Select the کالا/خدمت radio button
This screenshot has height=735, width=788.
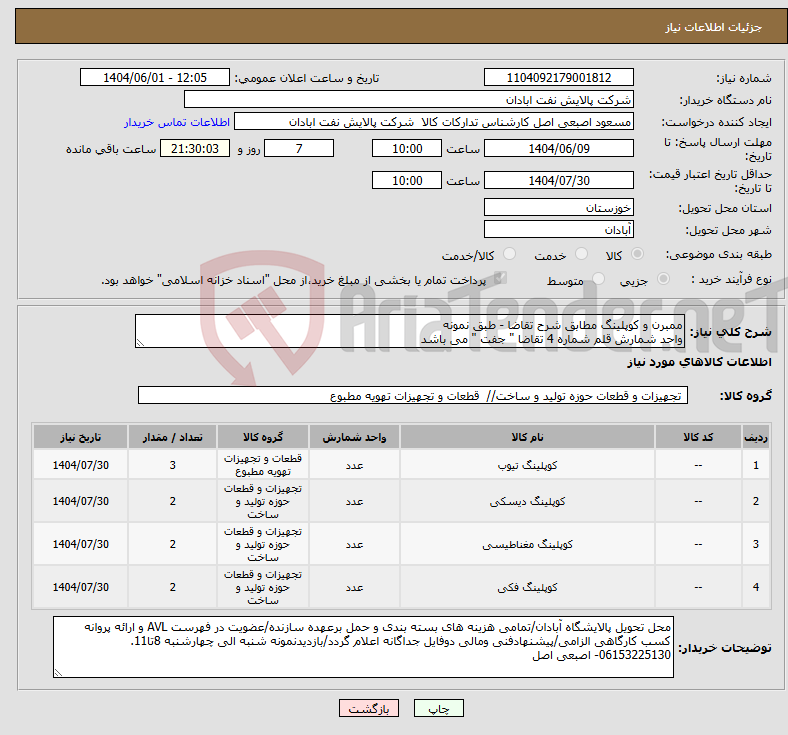click(509, 254)
